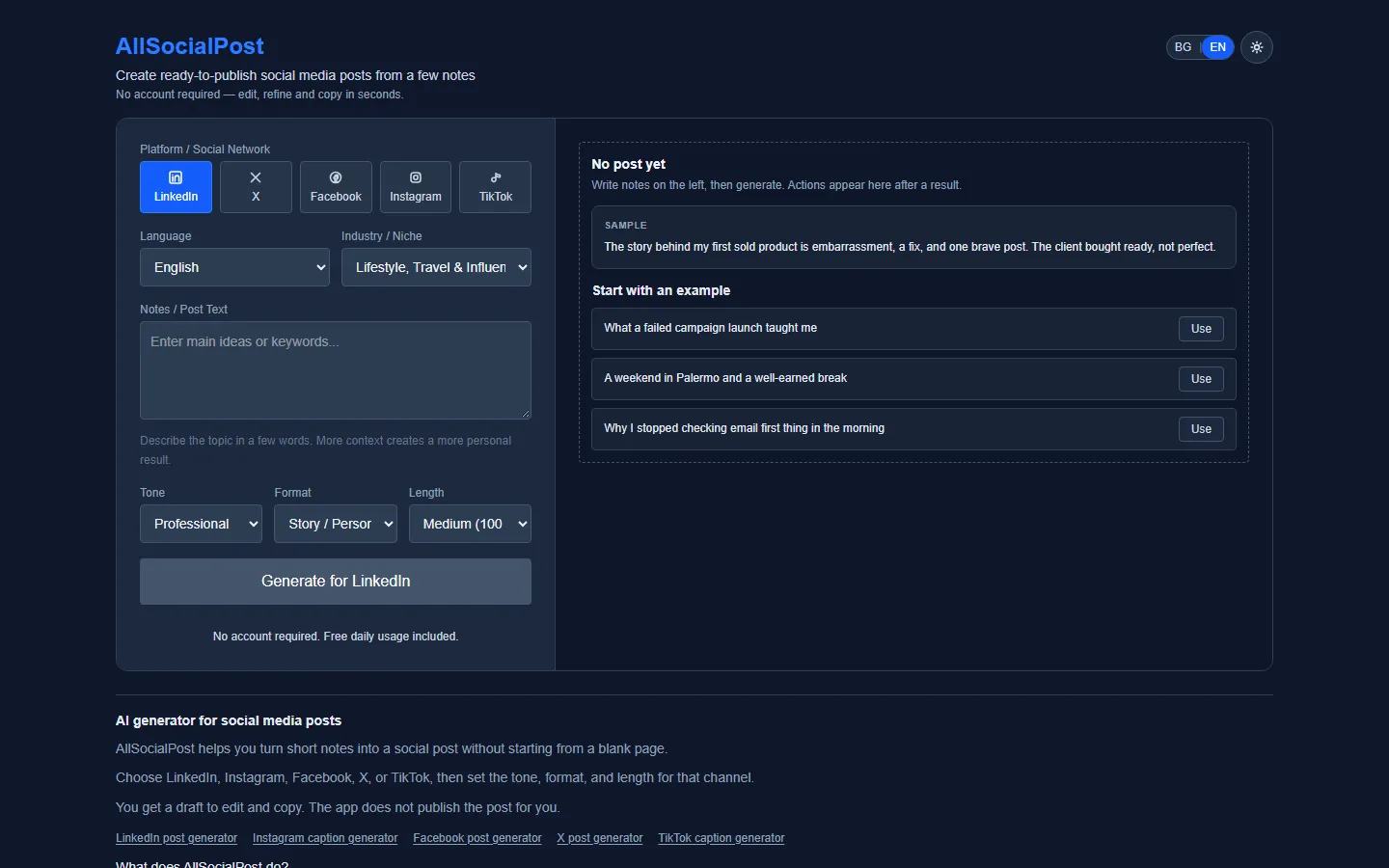Open the Format dropdown showing Story
Screen dimensions: 1389x868
coord(336,524)
